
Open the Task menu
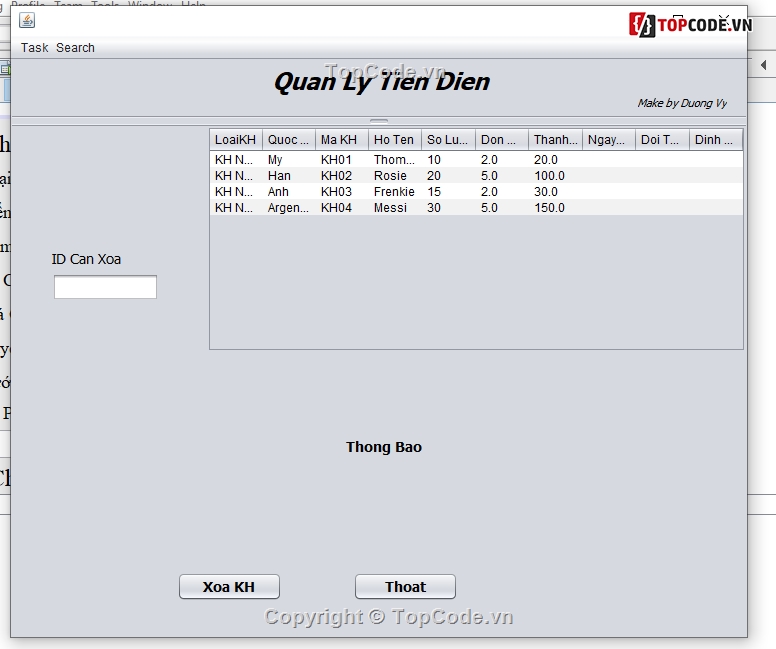[34, 48]
